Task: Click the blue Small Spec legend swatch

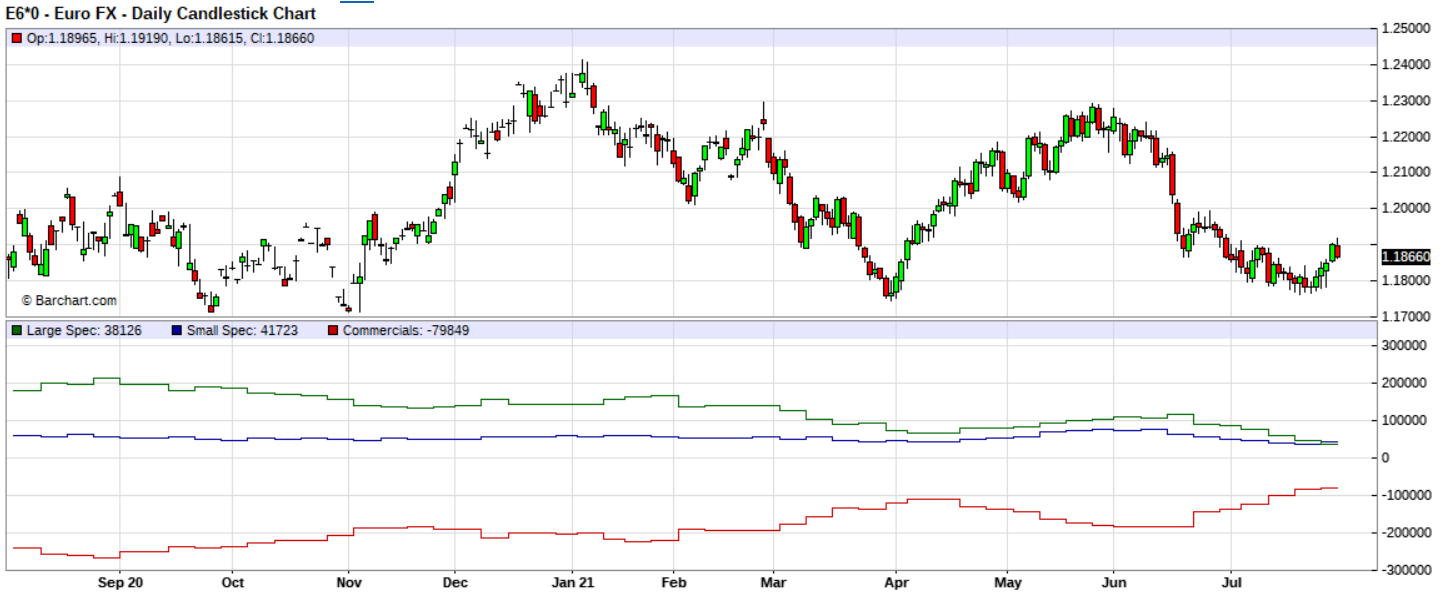Action: (x=176, y=330)
